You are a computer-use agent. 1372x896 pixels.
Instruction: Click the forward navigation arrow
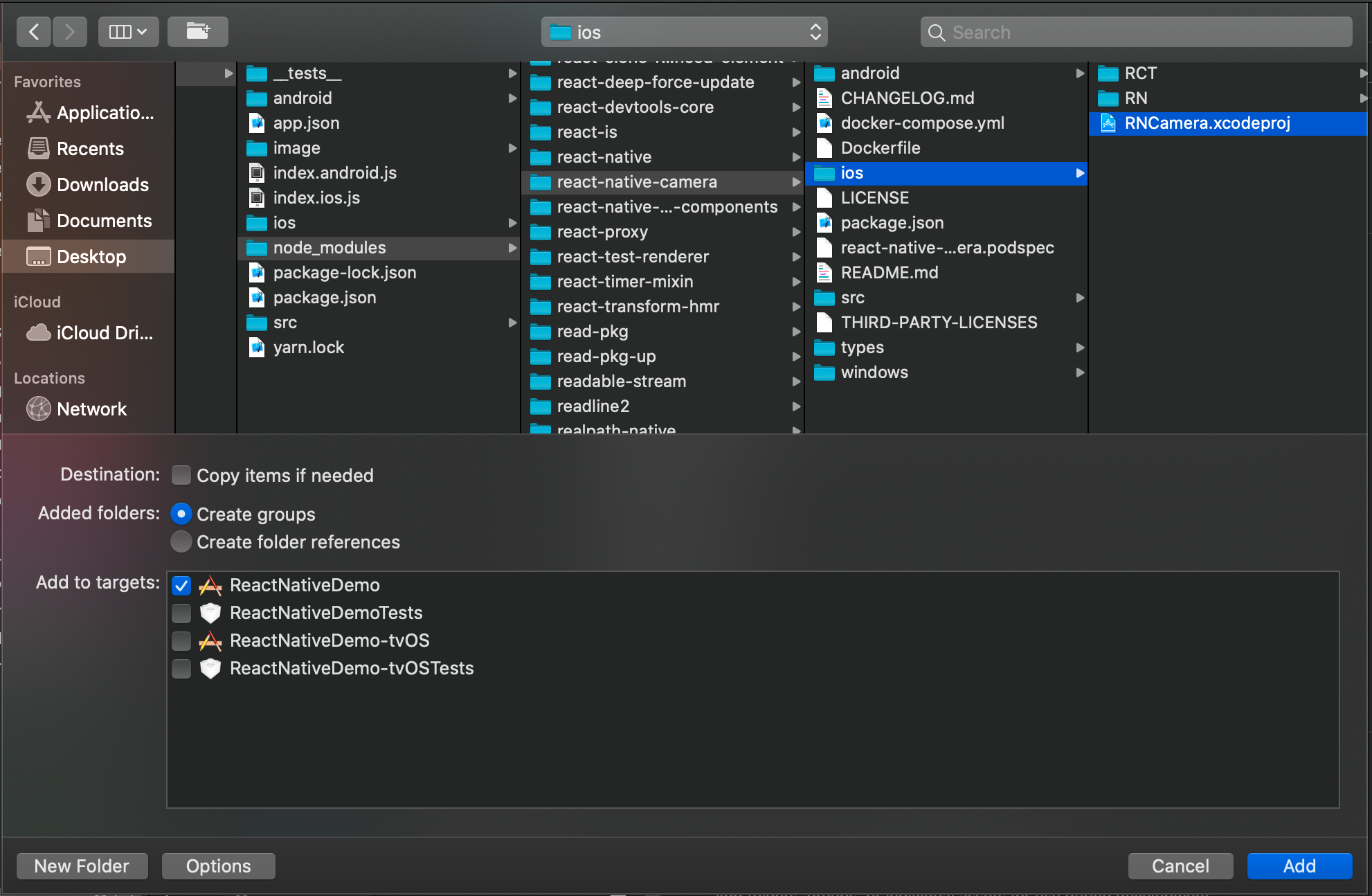(69, 32)
